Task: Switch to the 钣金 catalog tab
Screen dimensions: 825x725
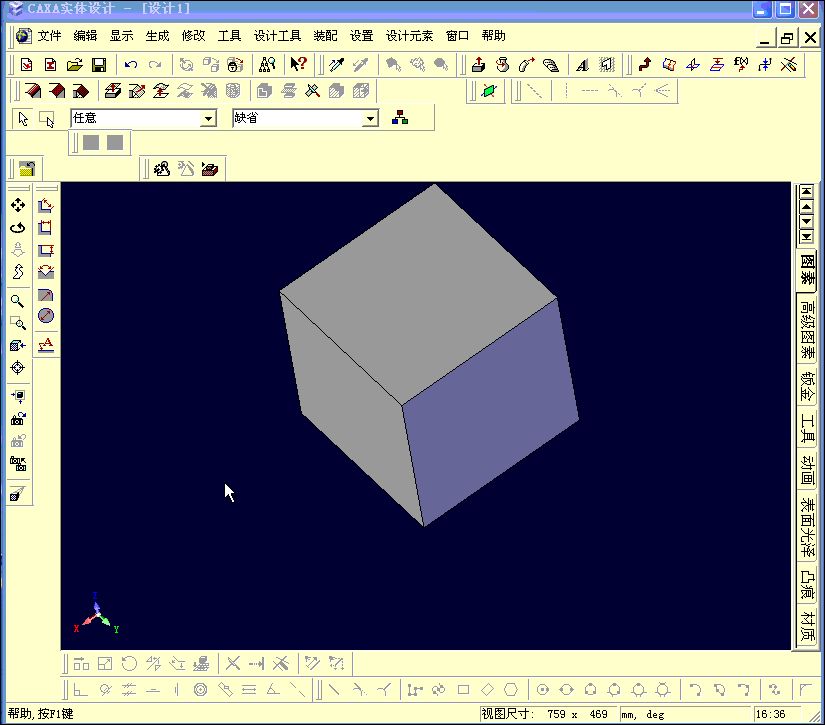Action: (x=807, y=387)
